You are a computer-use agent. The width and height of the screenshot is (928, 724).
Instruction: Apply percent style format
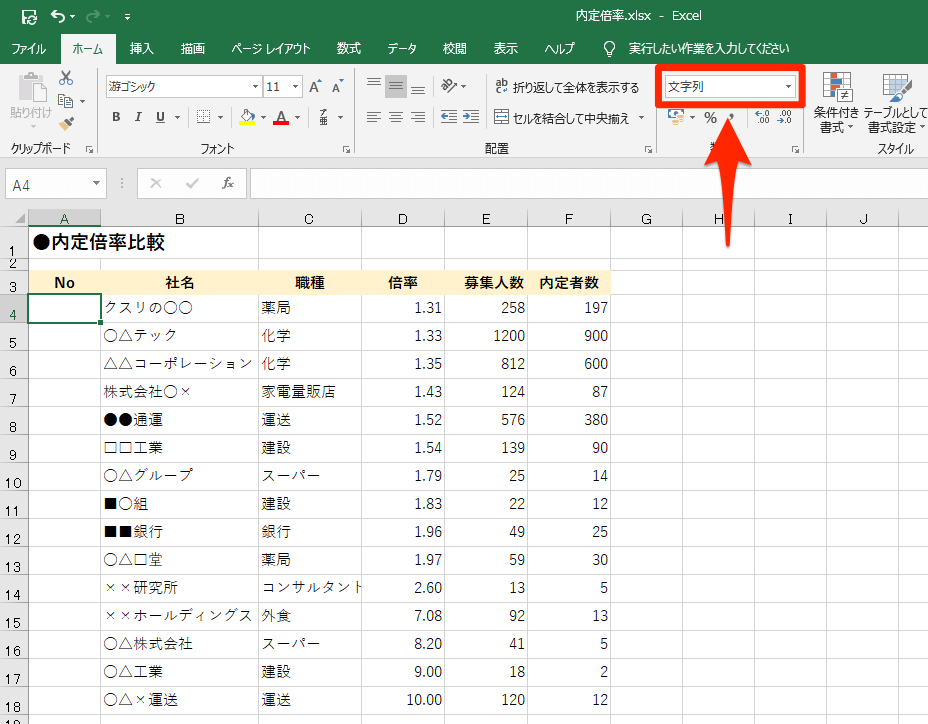[710, 117]
